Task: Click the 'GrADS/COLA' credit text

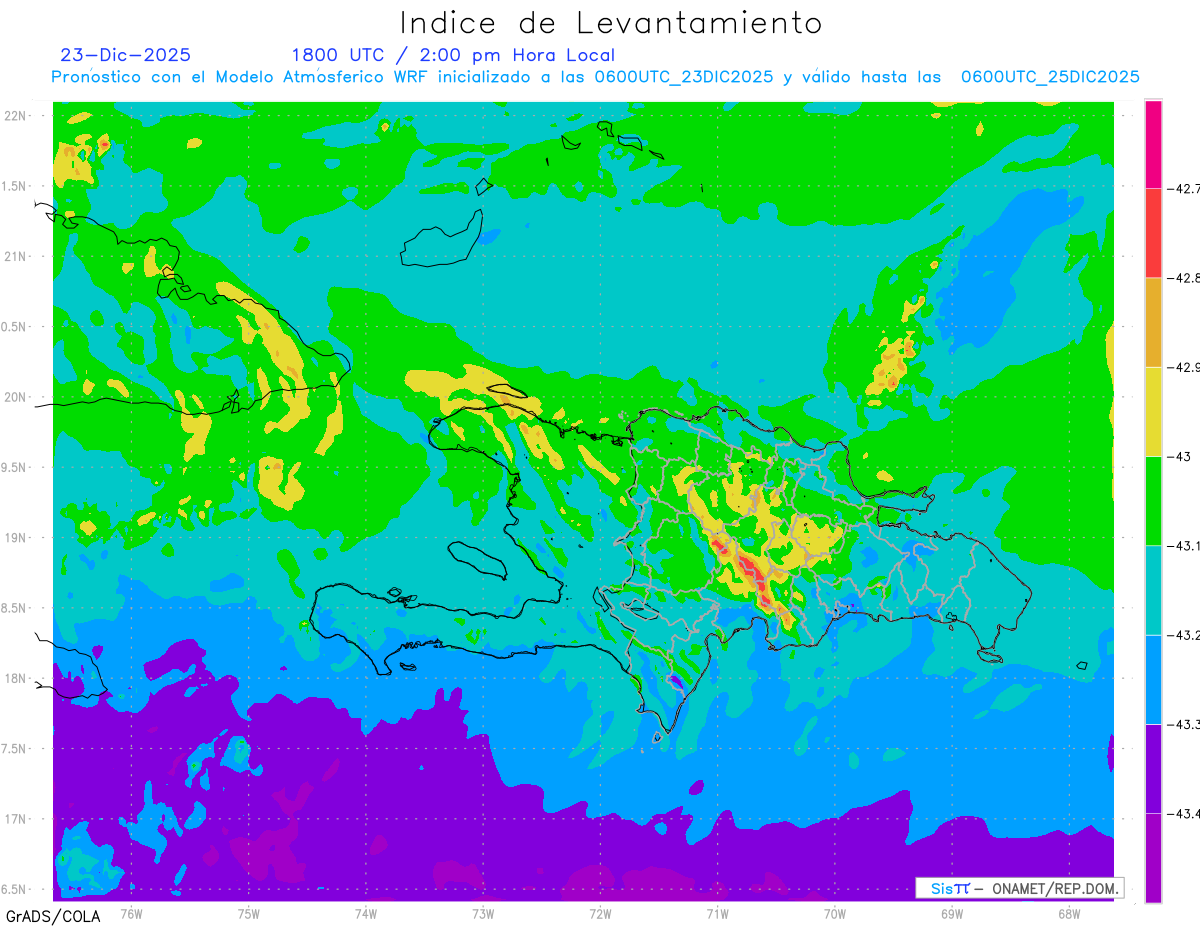Action: click(x=53, y=916)
